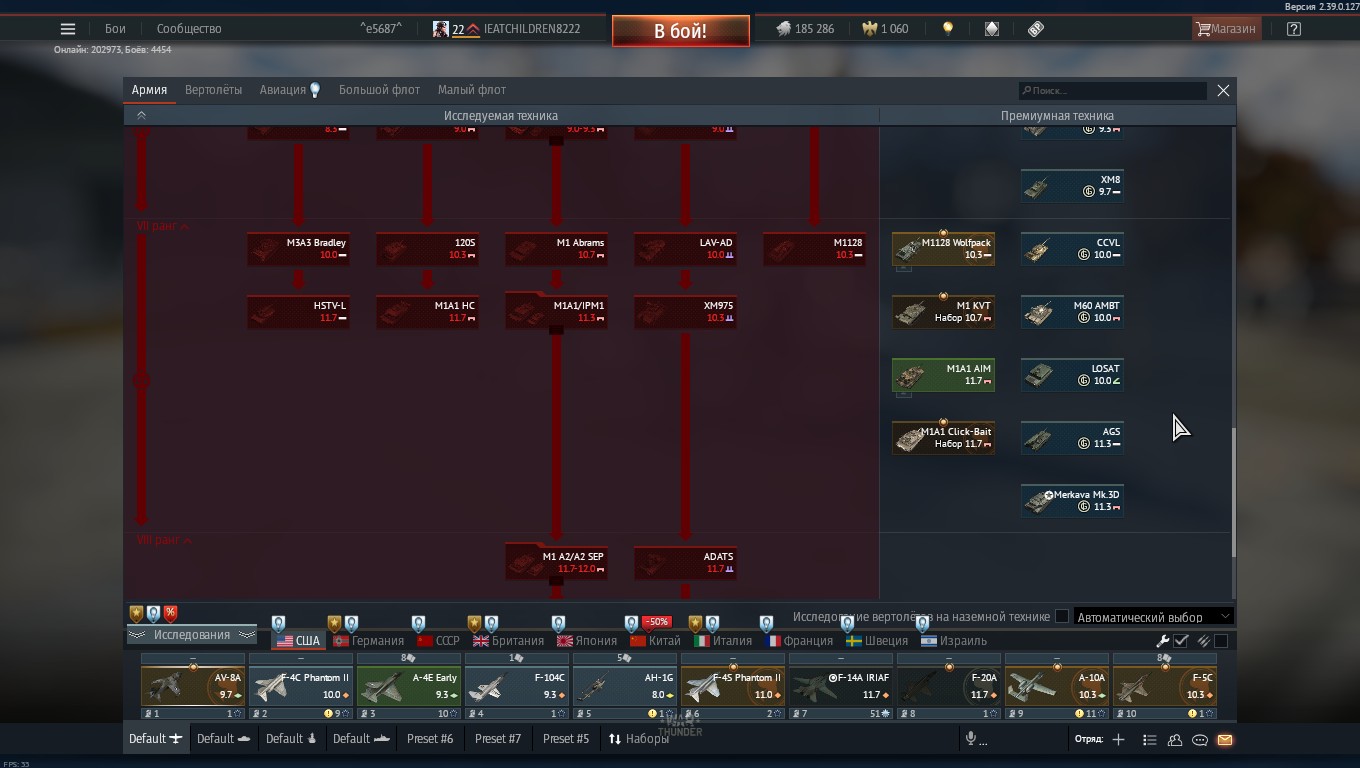This screenshot has height=768, width=1360.
Task: Open the Магазин shop cart
Action: 1226,29
